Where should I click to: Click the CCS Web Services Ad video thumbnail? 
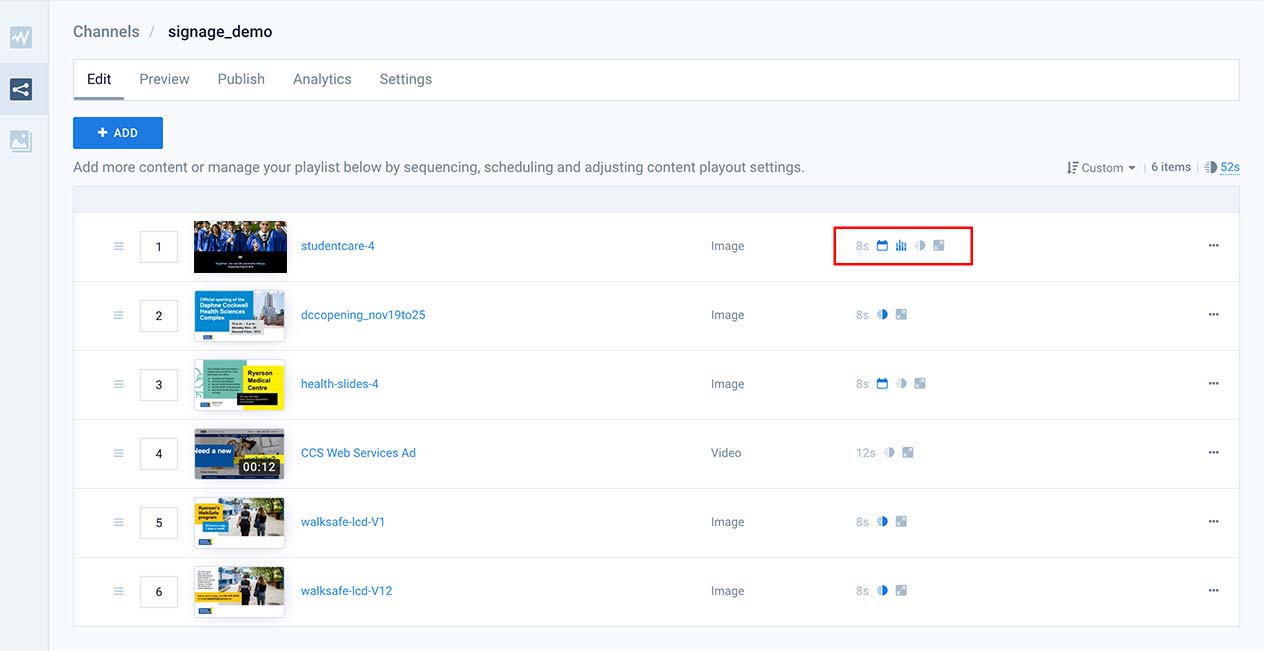(x=239, y=453)
